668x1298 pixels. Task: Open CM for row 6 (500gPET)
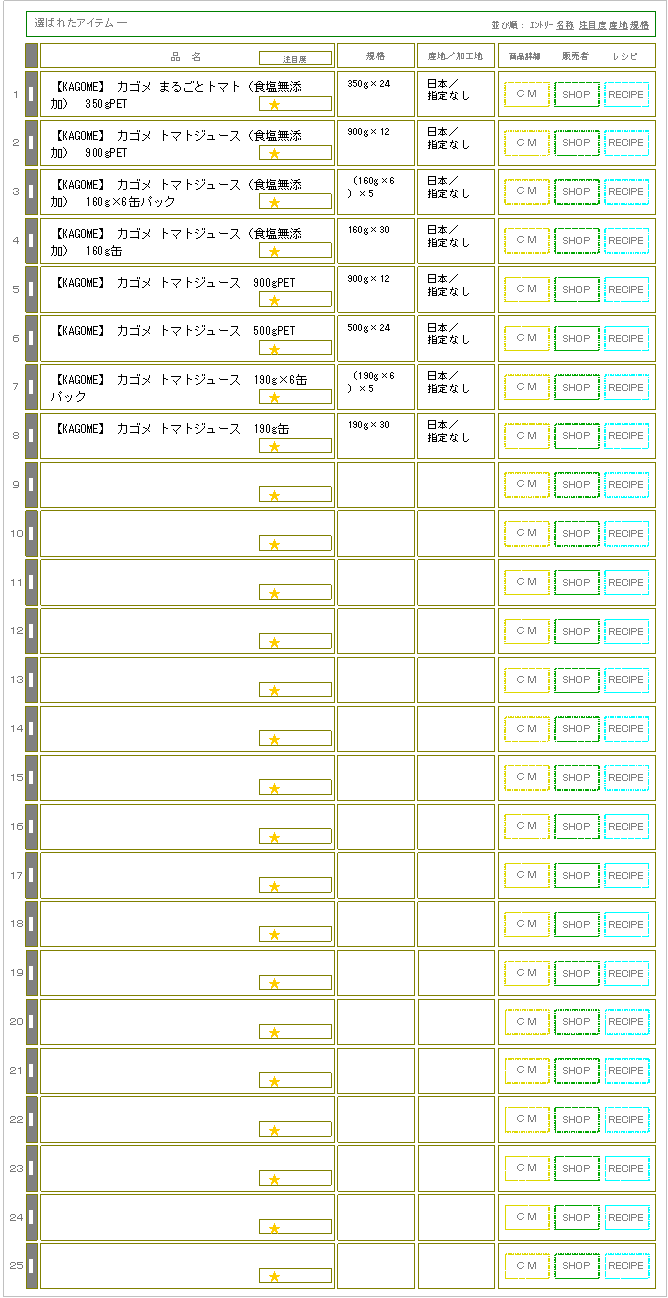pyautogui.click(x=527, y=338)
